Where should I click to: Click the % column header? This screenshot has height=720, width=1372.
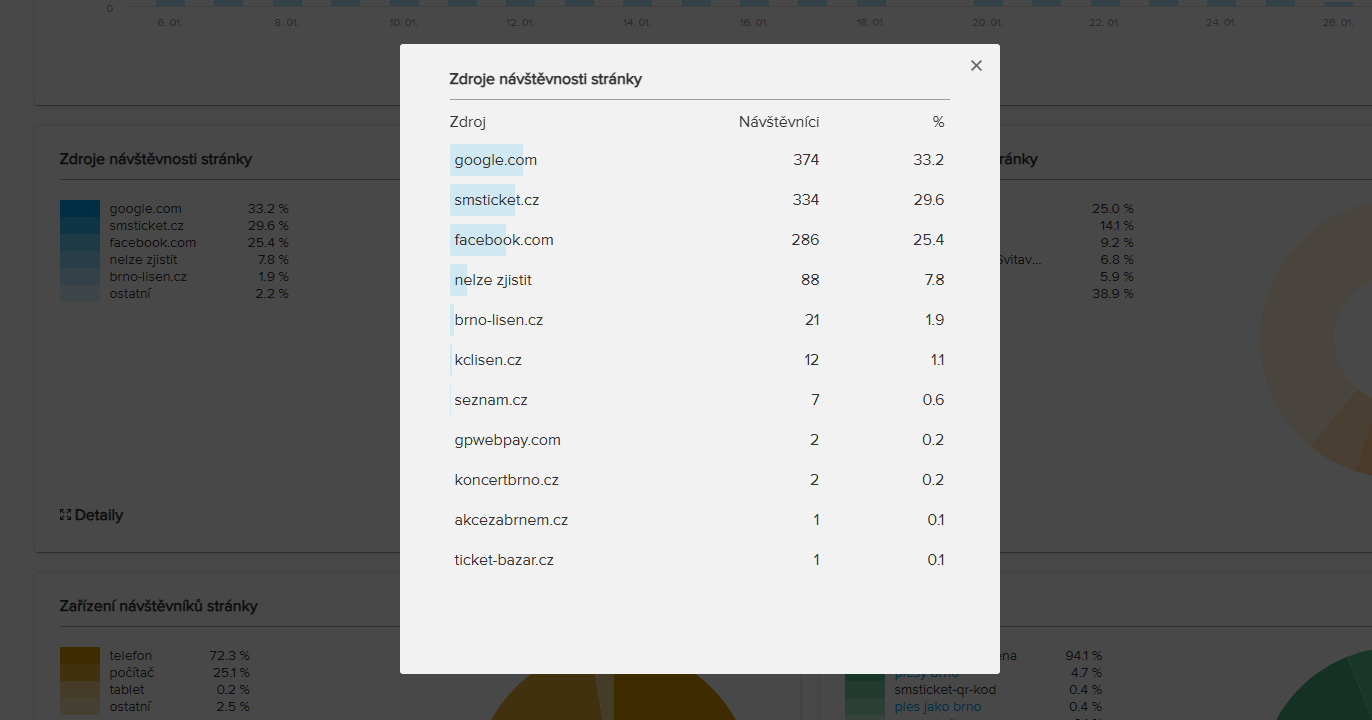(x=938, y=122)
